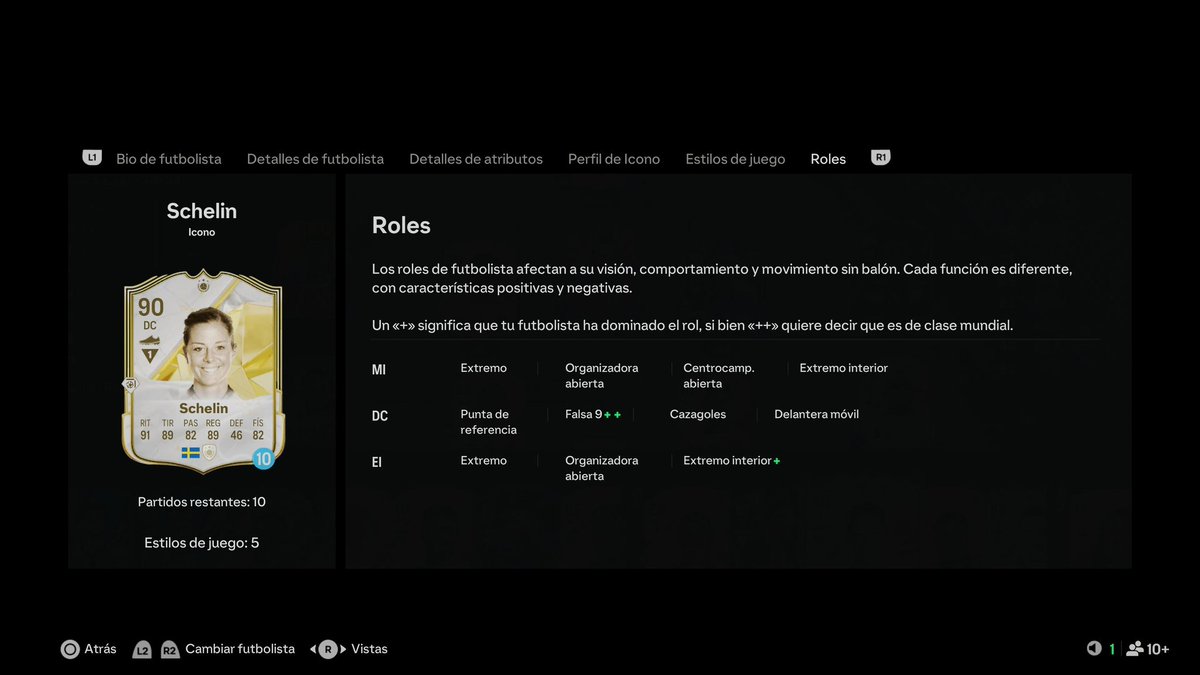Switch to Detalles de futbolista tab
The width and height of the screenshot is (1200, 675).
[x=315, y=159]
